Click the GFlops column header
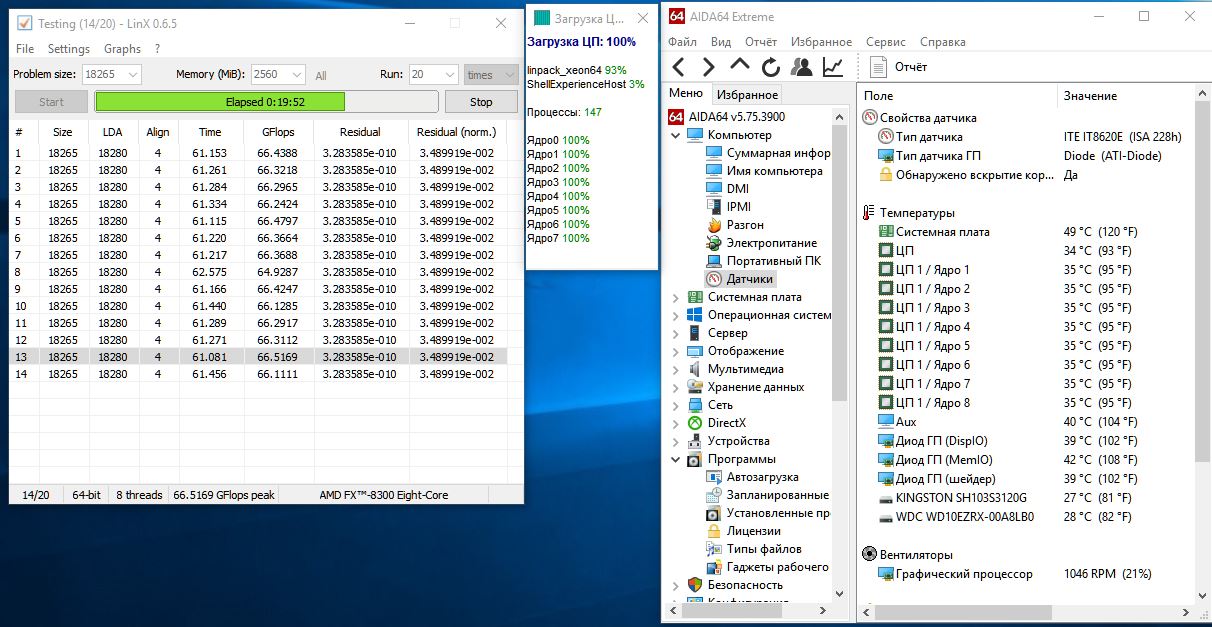The width and height of the screenshot is (1212, 627). 277,132
